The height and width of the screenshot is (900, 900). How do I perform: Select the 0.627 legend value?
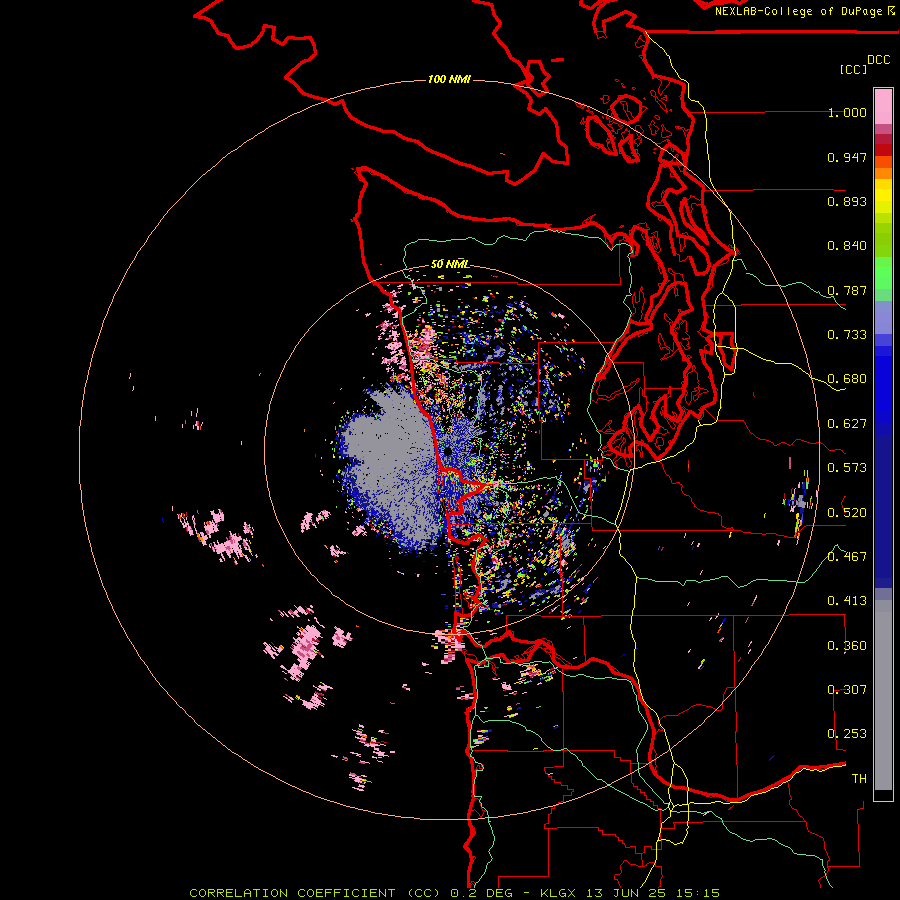[x=847, y=424]
